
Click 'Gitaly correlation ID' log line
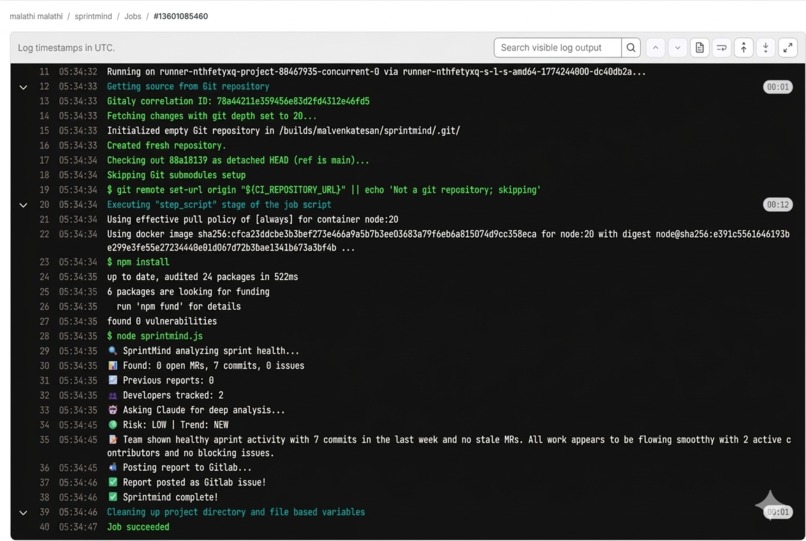coord(238,101)
